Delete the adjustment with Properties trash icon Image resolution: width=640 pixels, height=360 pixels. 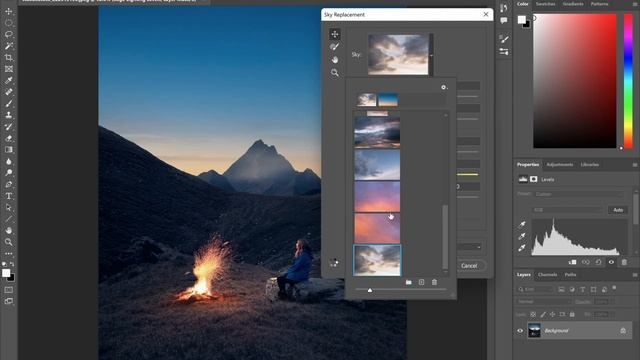point(624,262)
